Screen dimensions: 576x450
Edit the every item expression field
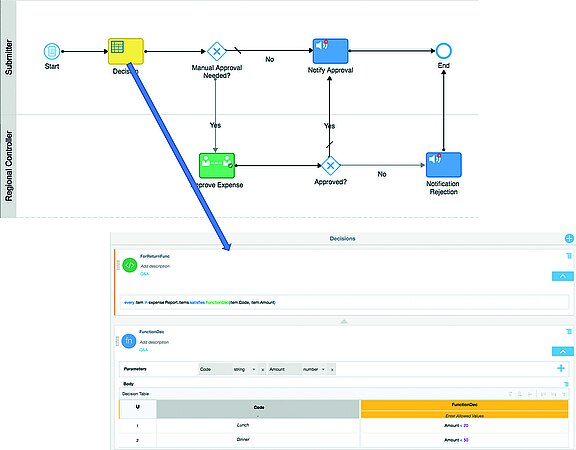344,302
